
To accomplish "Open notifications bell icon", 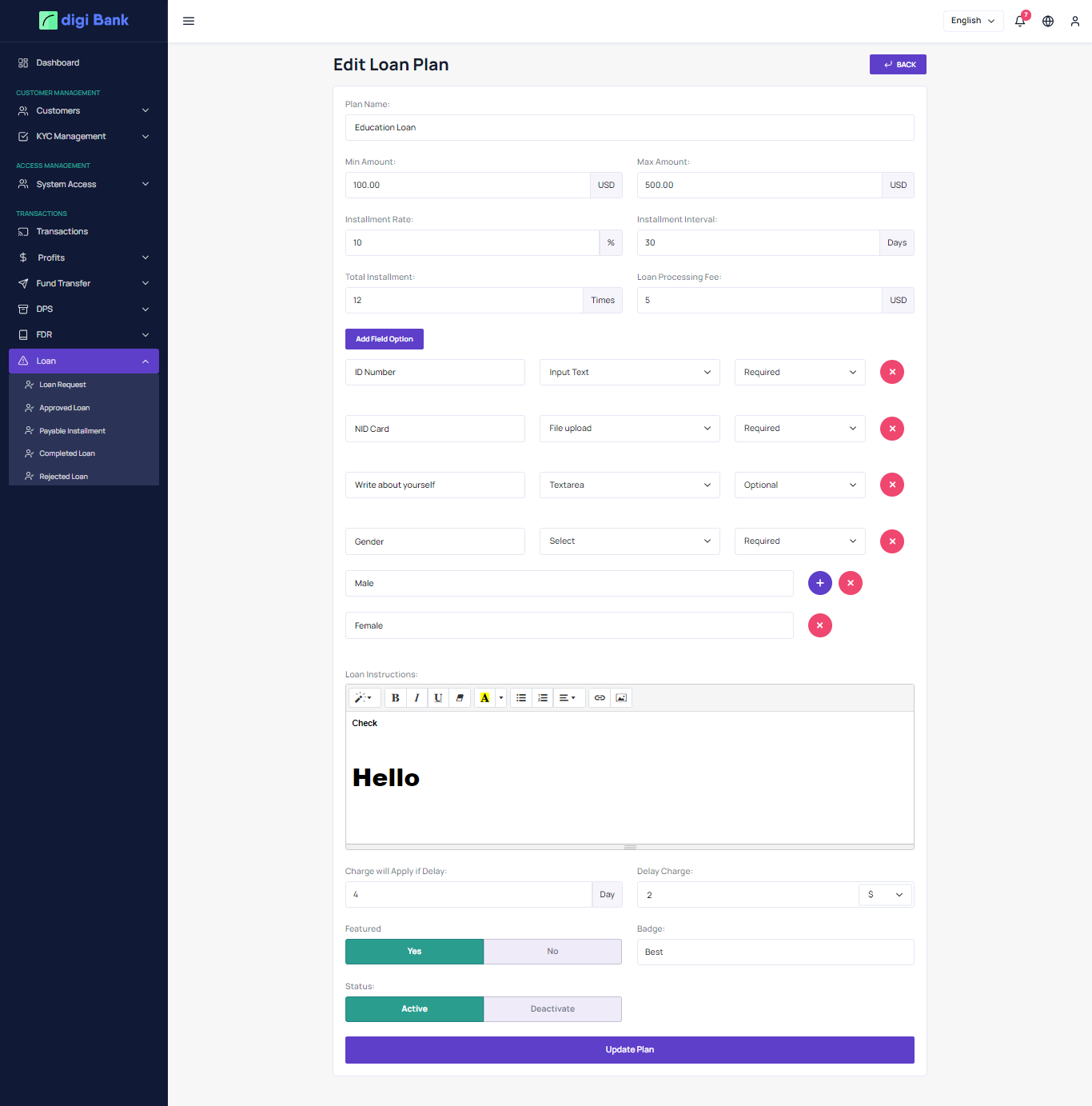I will [x=1020, y=21].
